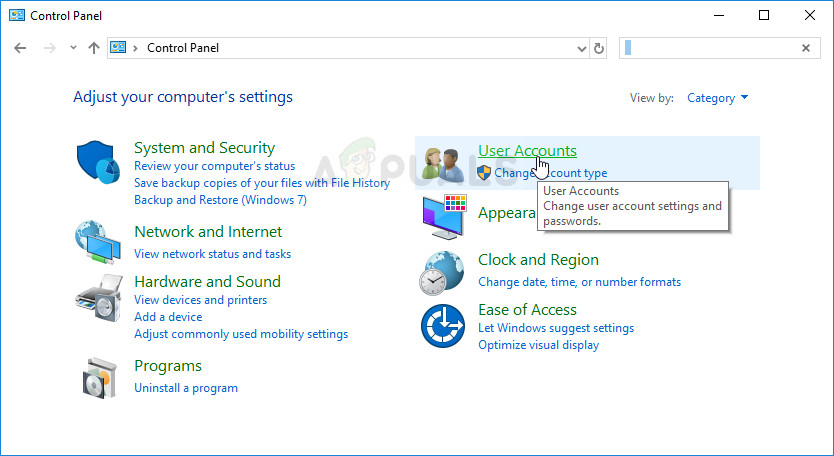Image resolution: width=834 pixels, height=456 pixels.
Task: Go back with the left arrow
Action: click(x=20, y=48)
